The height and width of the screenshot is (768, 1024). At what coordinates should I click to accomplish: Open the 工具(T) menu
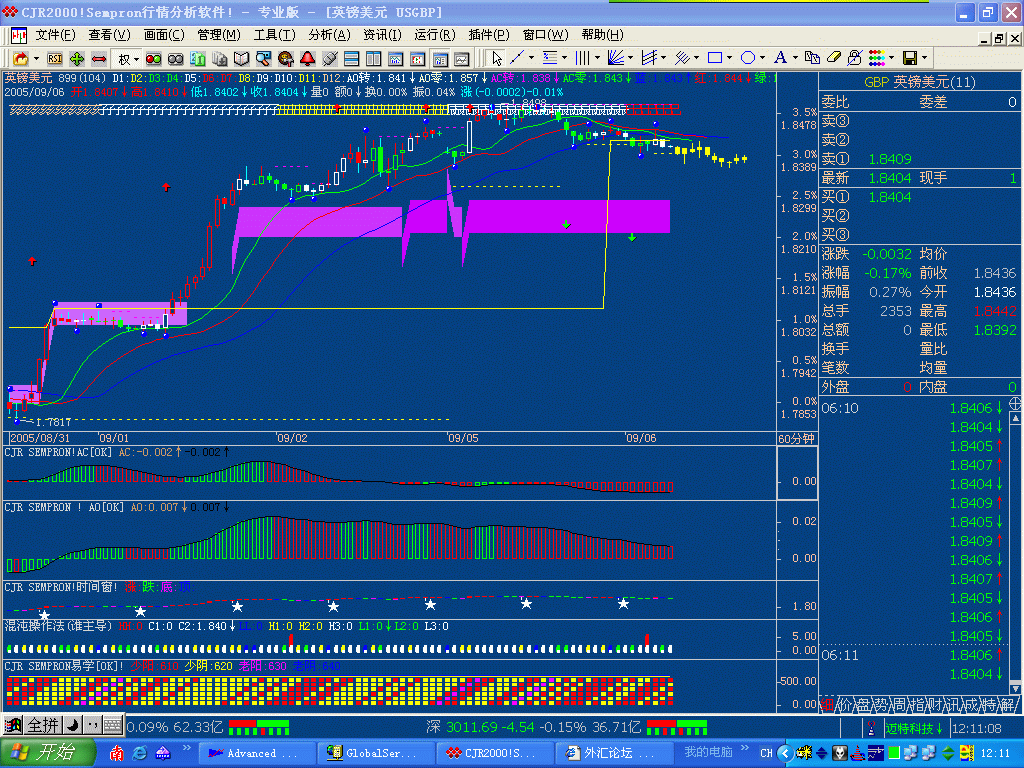tap(274, 35)
